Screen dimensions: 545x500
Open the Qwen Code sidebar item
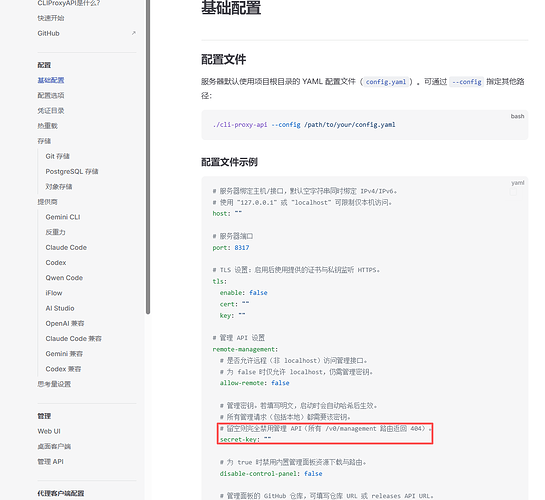click(64, 278)
